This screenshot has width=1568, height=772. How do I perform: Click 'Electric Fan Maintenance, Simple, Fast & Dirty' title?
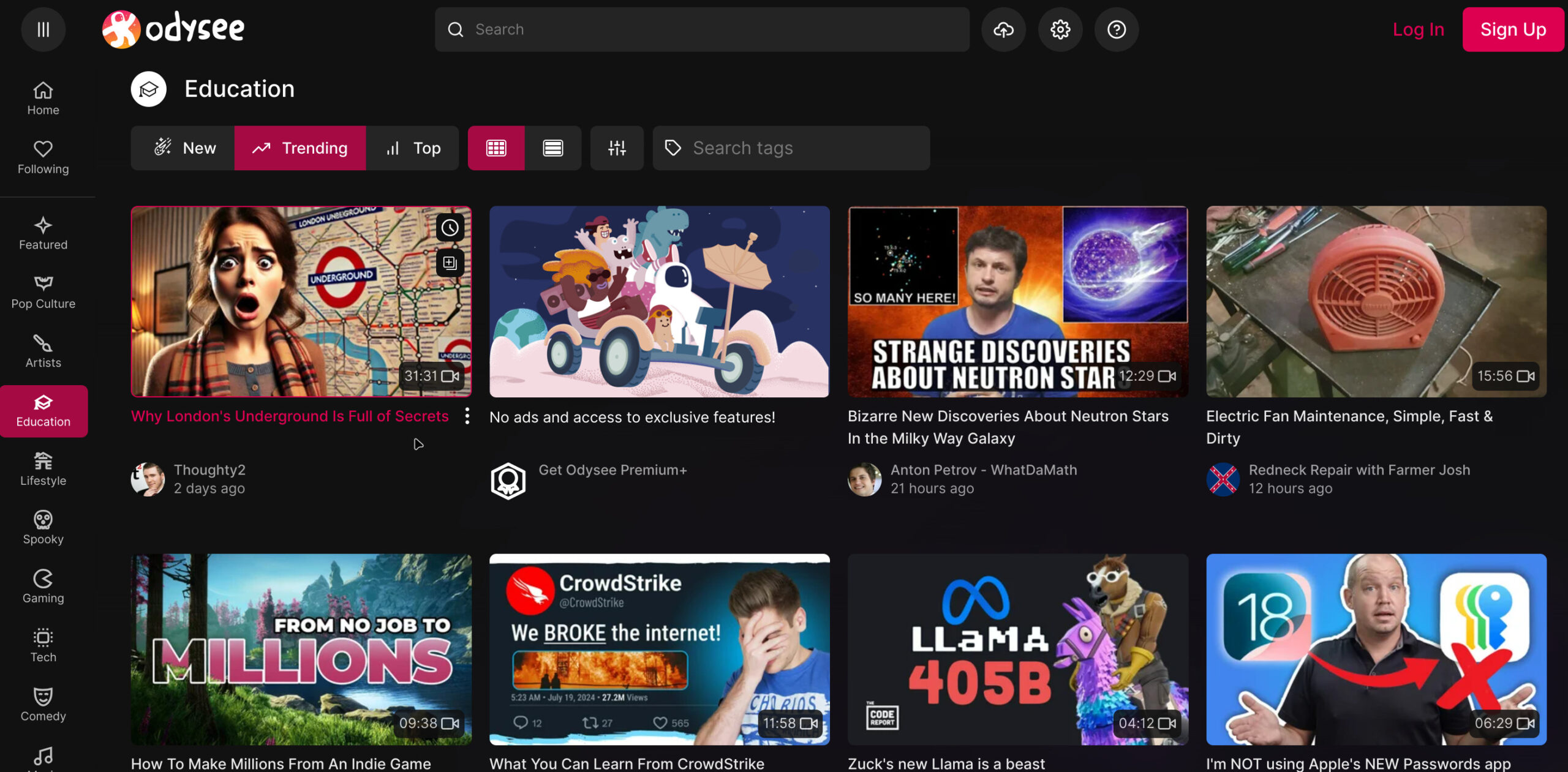[1349, 427]
